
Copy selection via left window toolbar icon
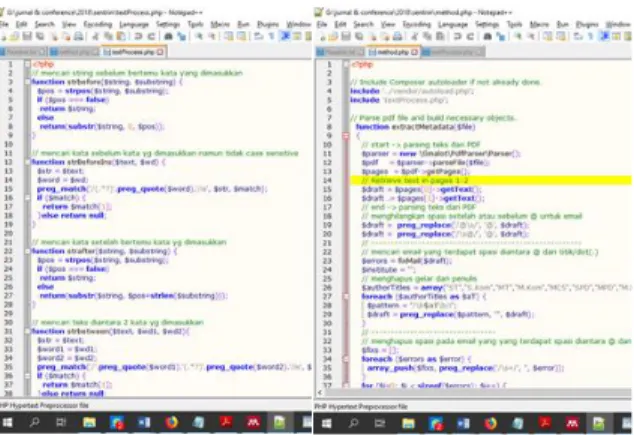pyautogui.click(x=108, y=36)
